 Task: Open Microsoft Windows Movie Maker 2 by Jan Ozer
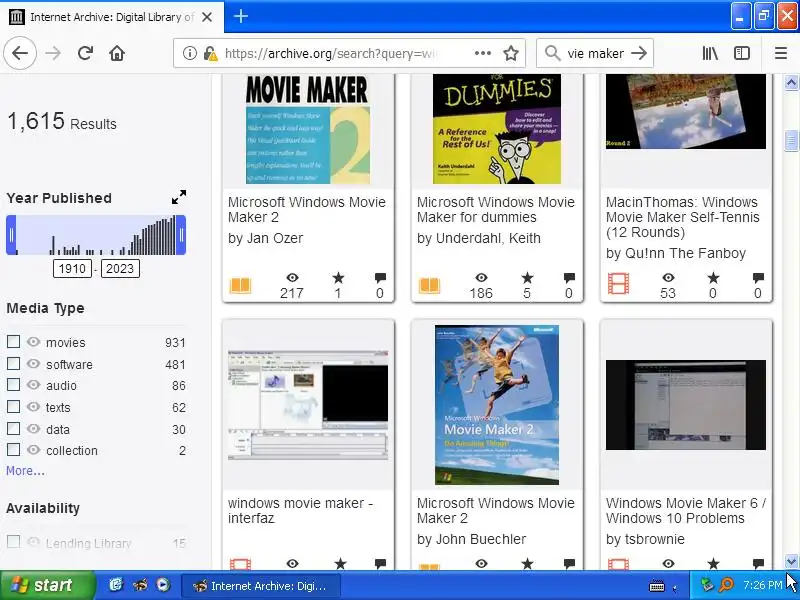click(307, 209)
